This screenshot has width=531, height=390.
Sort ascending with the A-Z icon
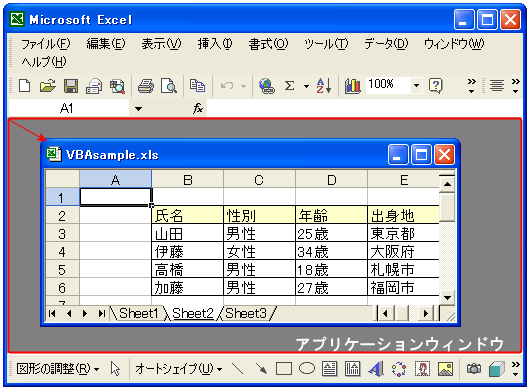coord(323,86)
